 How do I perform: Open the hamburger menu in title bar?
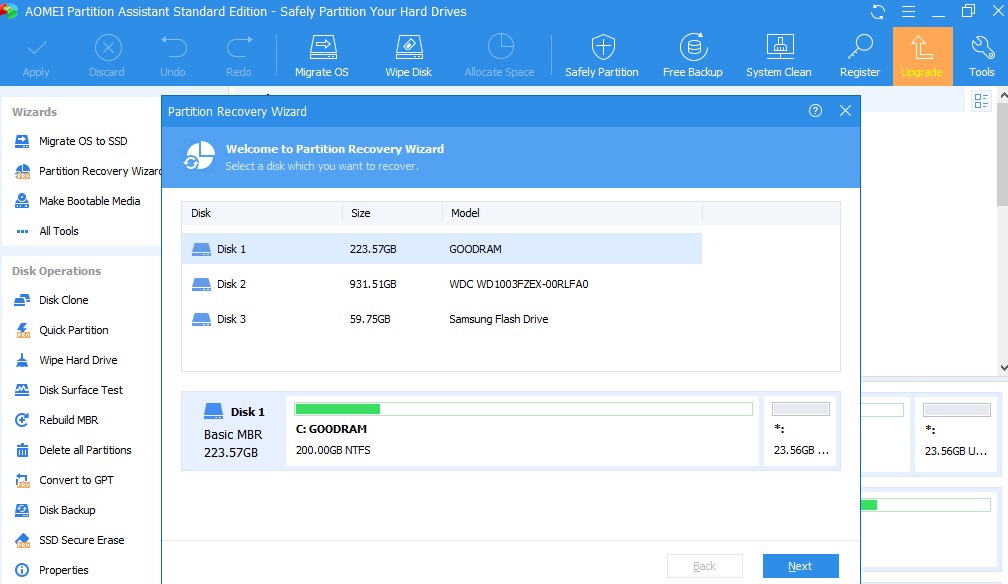point(908,12)
